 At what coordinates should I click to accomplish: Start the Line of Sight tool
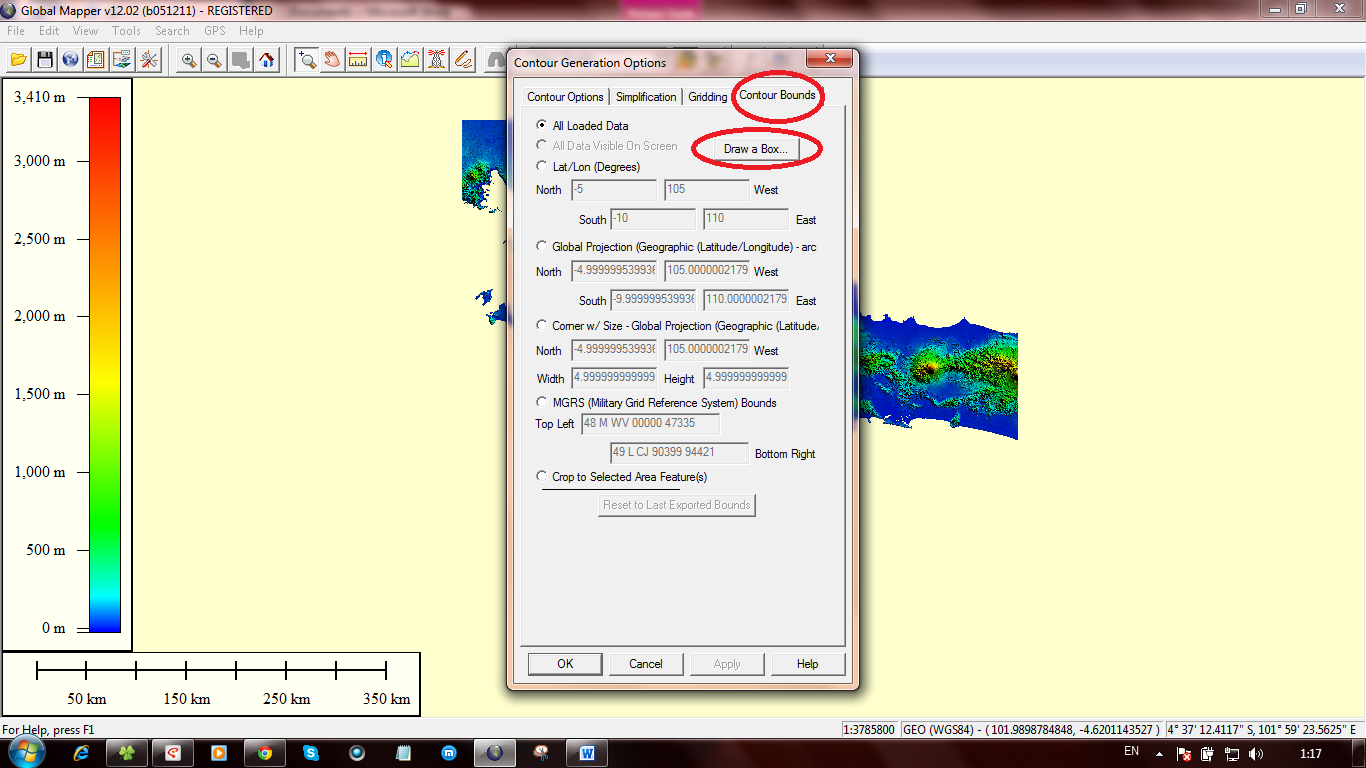tap(436, 60)
